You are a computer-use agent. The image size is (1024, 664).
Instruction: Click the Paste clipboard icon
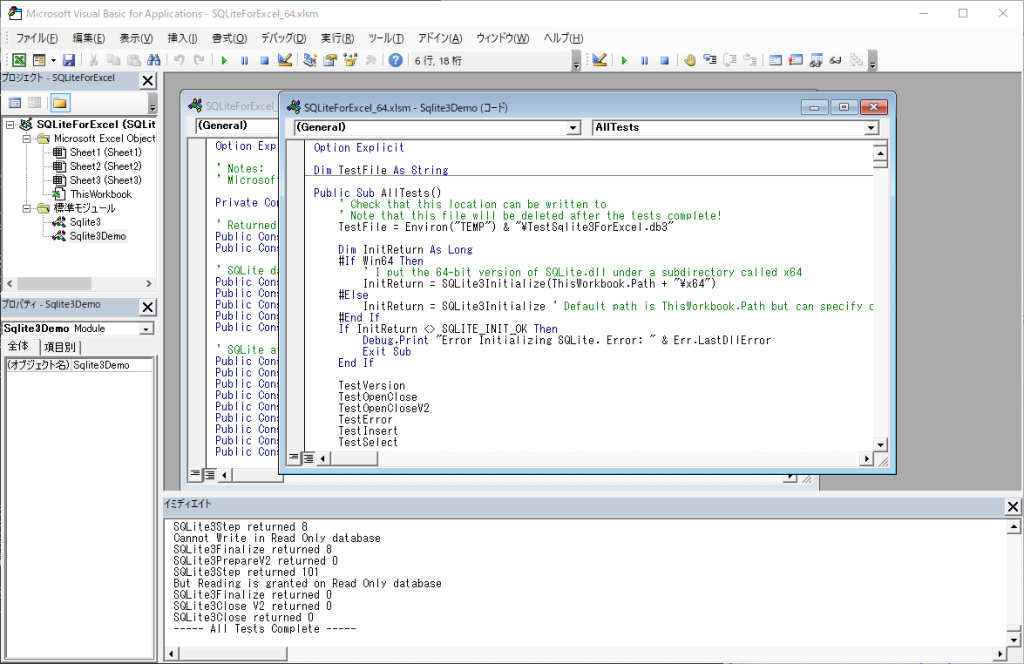[x=134, y=61]
